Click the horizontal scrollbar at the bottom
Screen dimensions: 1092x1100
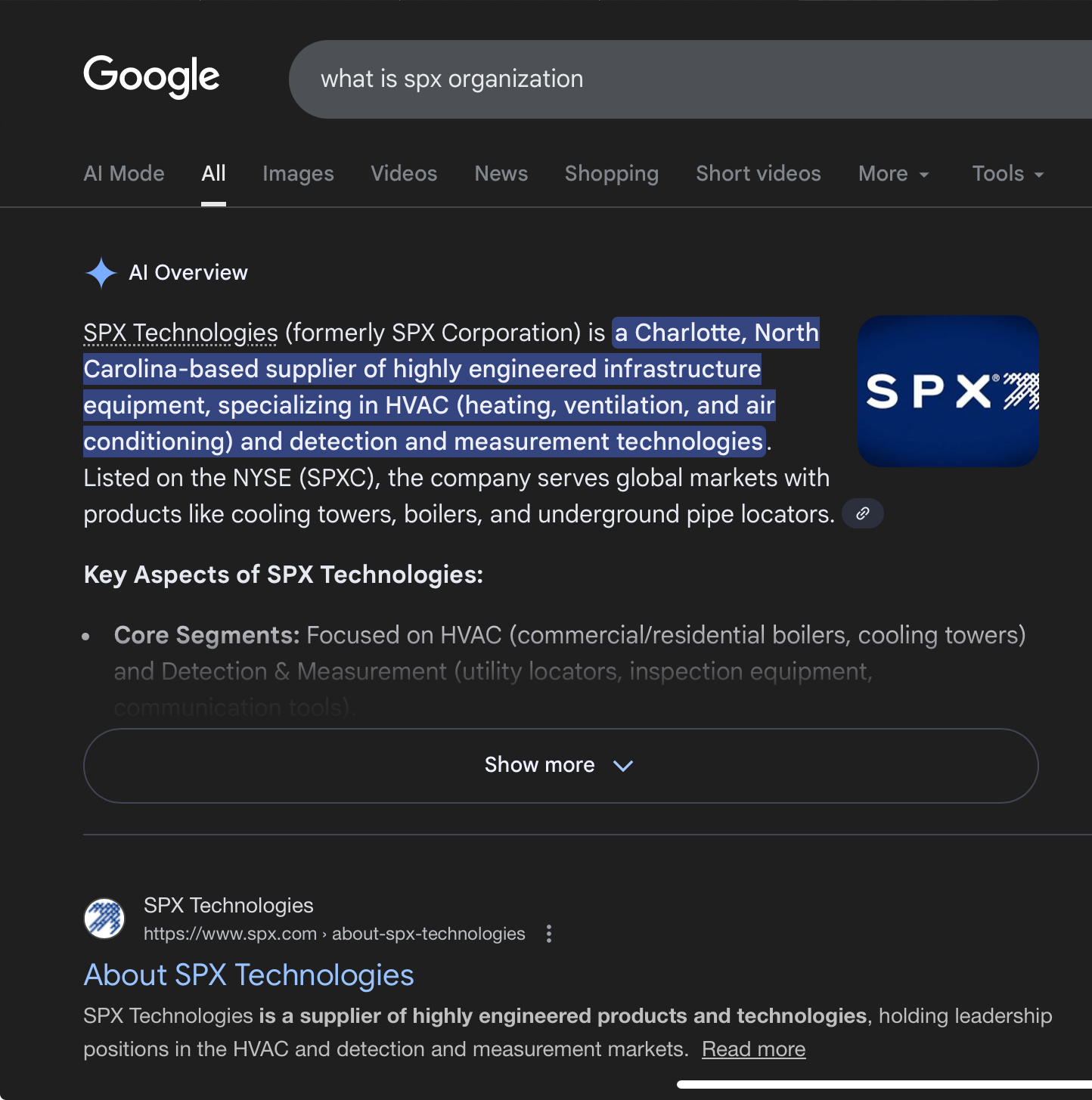click(x=884, y=1084)
